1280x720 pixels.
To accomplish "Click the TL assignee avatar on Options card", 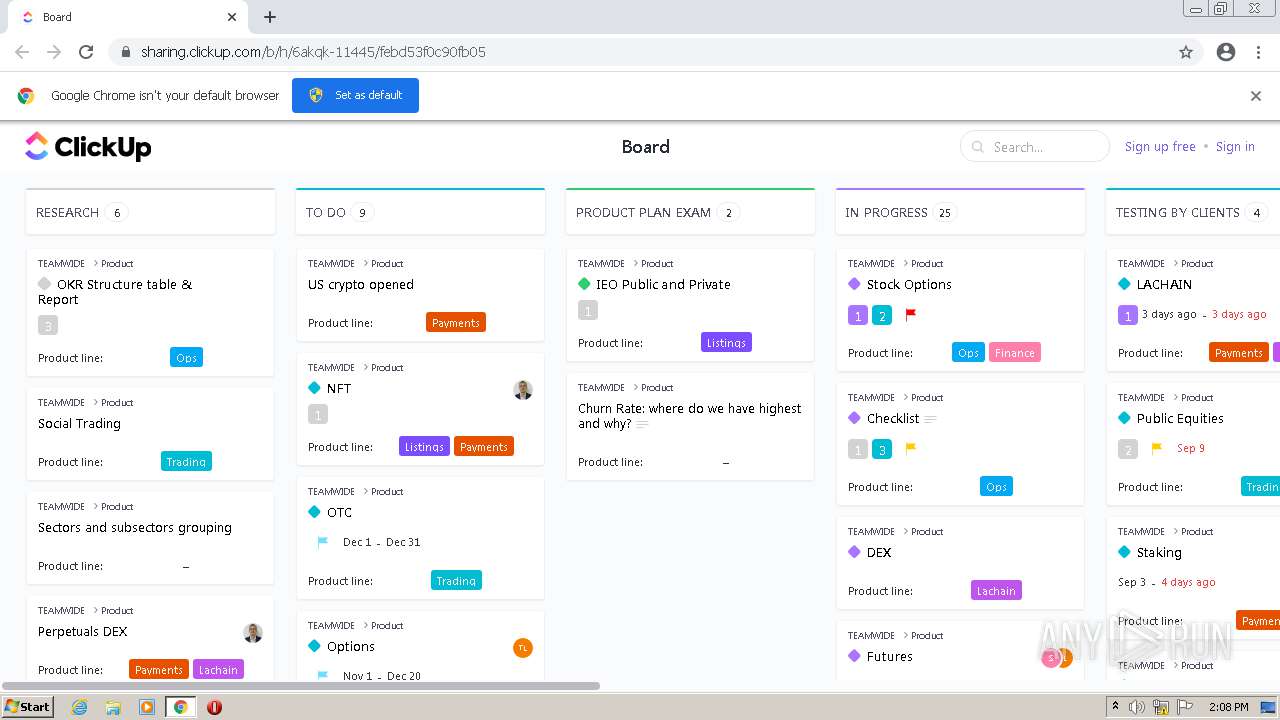I will tap(523, 647).
